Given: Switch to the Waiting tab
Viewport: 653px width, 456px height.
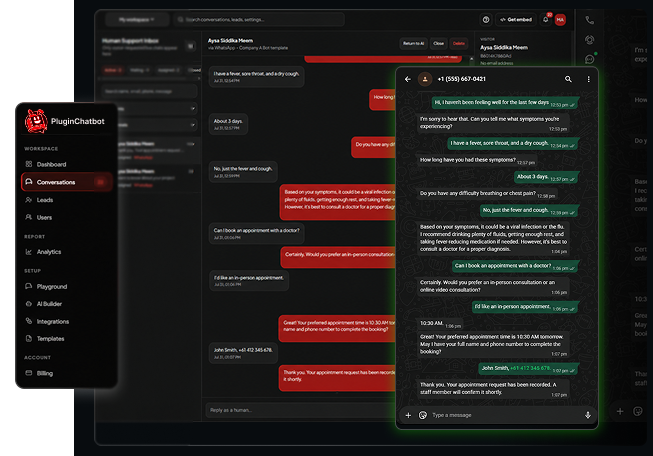Looking at the screenshot, I should tap(139, 70).
